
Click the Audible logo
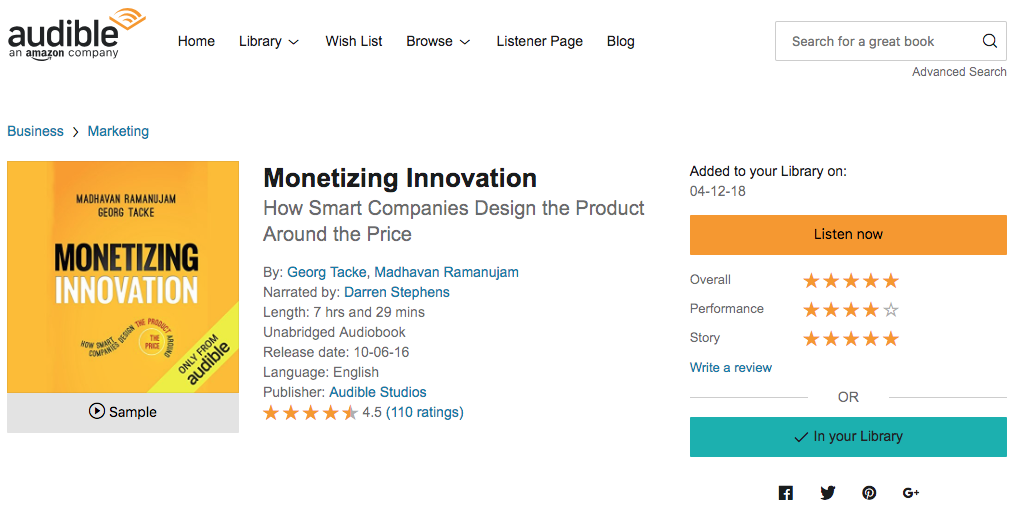[x=77, y=34]
